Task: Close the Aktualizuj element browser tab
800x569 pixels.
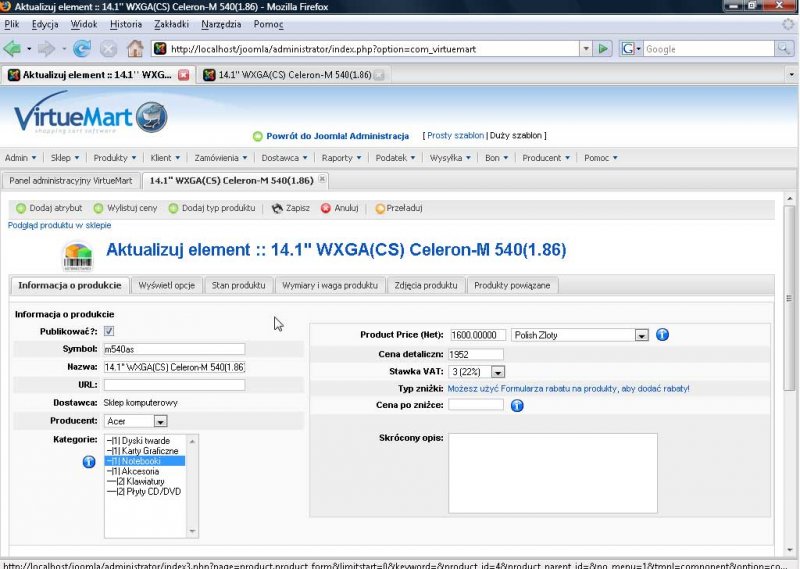Action: [183, 75]
